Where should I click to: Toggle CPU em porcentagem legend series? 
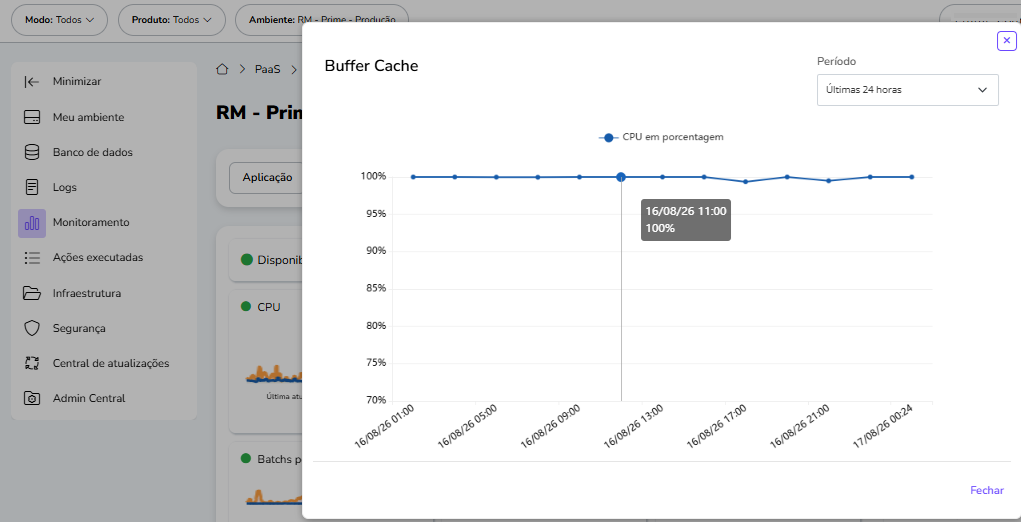click(x=661, y=137)
